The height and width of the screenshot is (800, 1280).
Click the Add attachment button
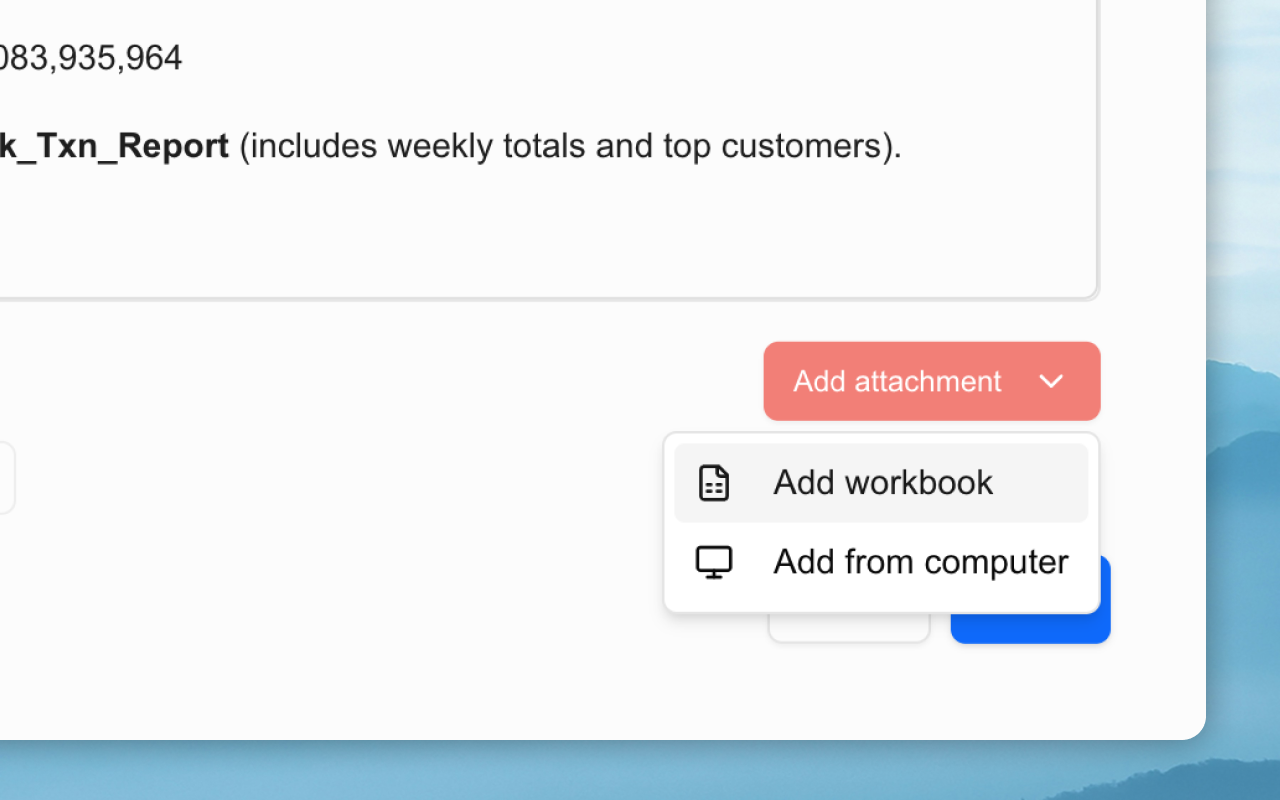pos(898,381)
